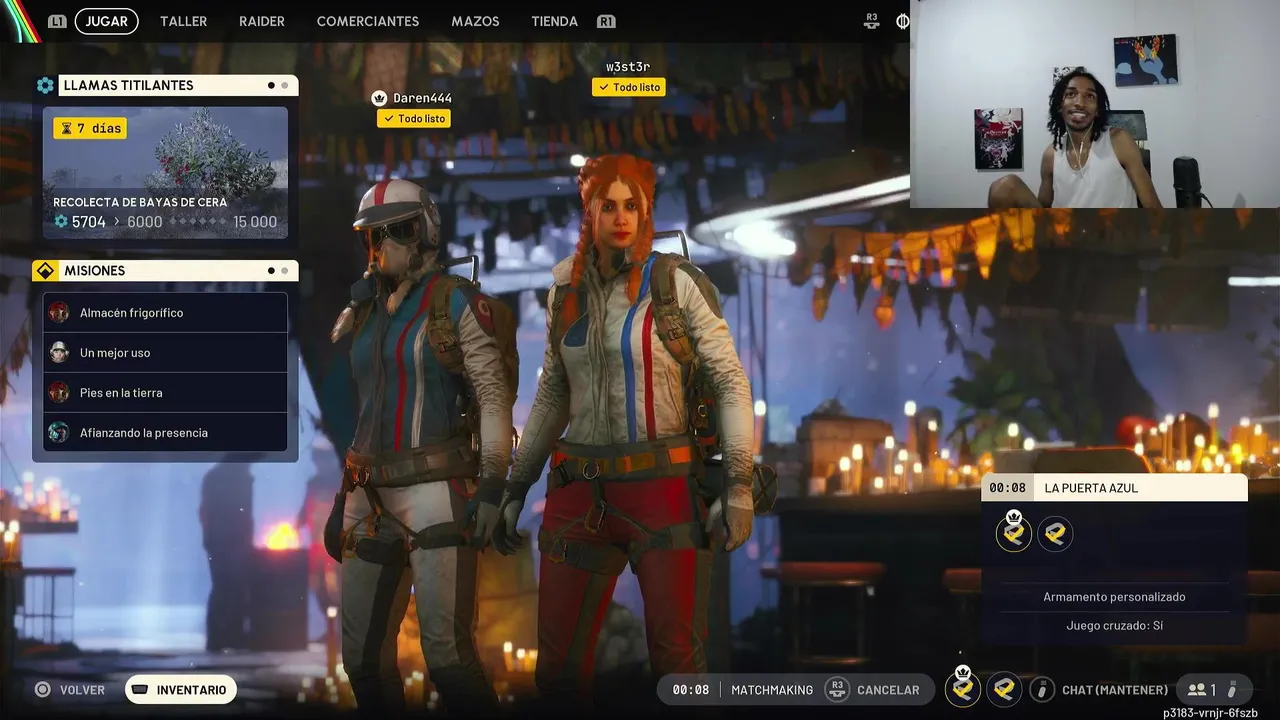This screenshot has width=1280, height=720.
Task: Select the player name w3st3r
Action: (628, 67)
